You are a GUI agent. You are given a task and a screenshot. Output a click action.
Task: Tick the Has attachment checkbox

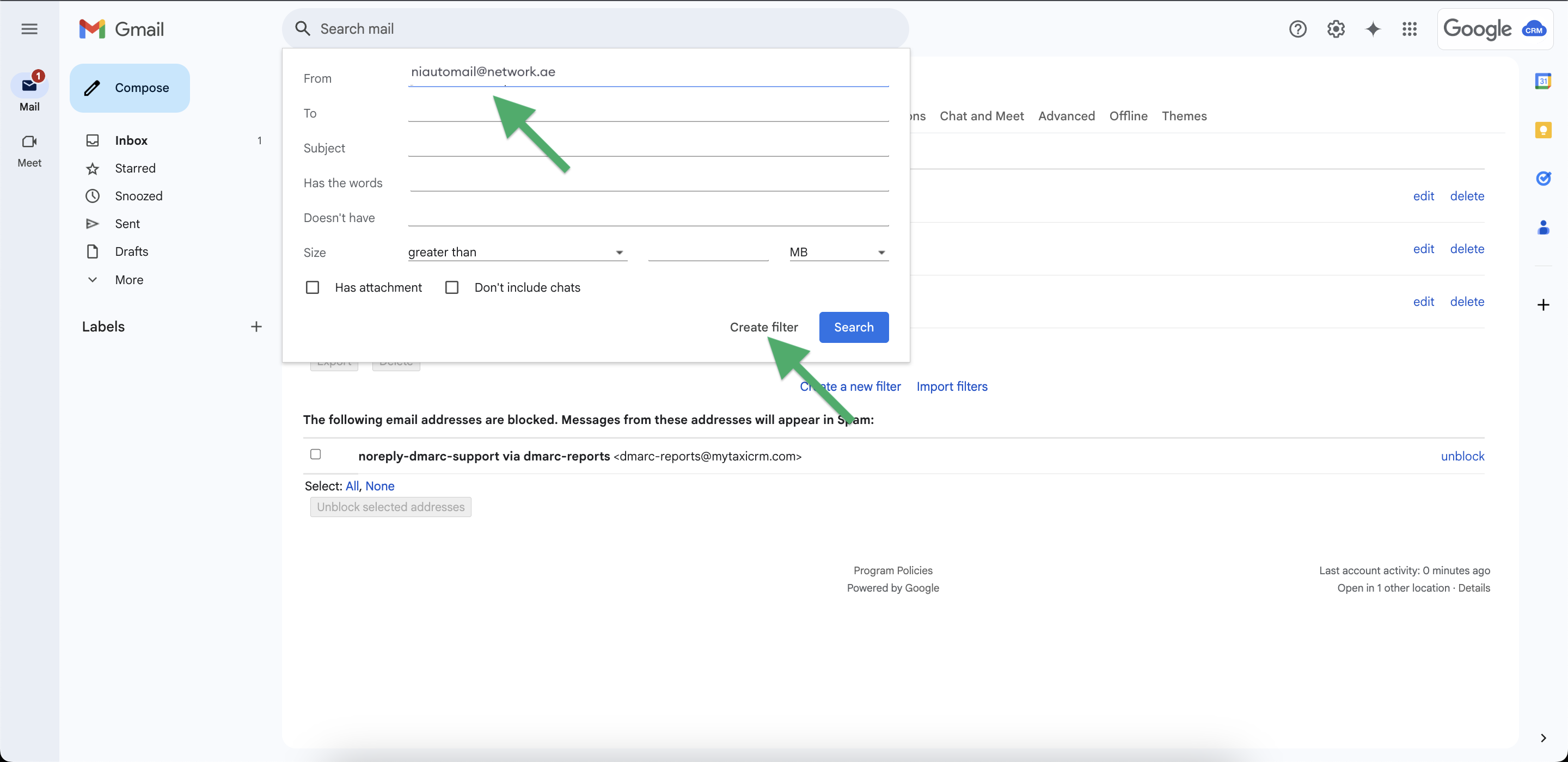tap(313, 287)
